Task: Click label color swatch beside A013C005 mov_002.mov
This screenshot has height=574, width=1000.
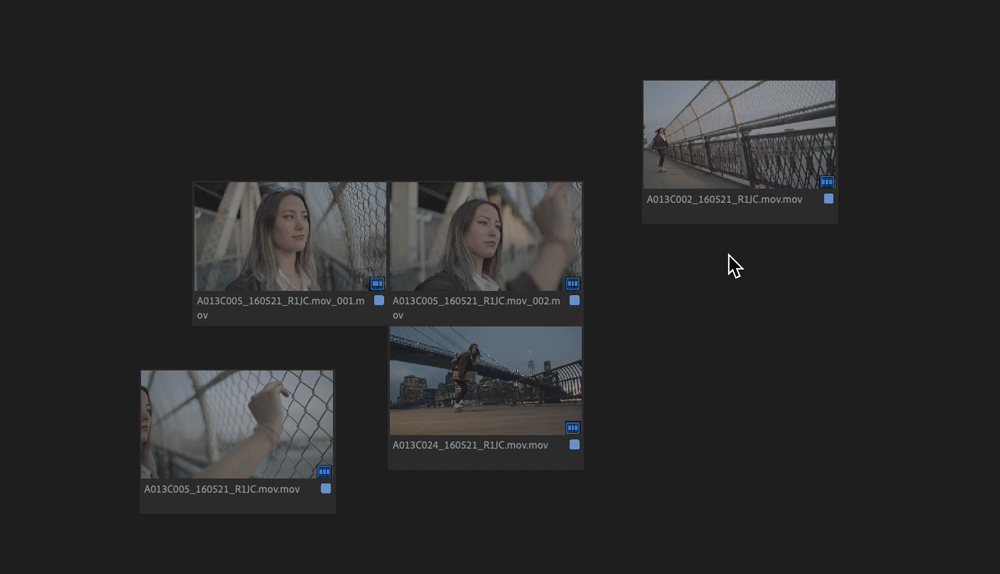Action: coord(575,300)
